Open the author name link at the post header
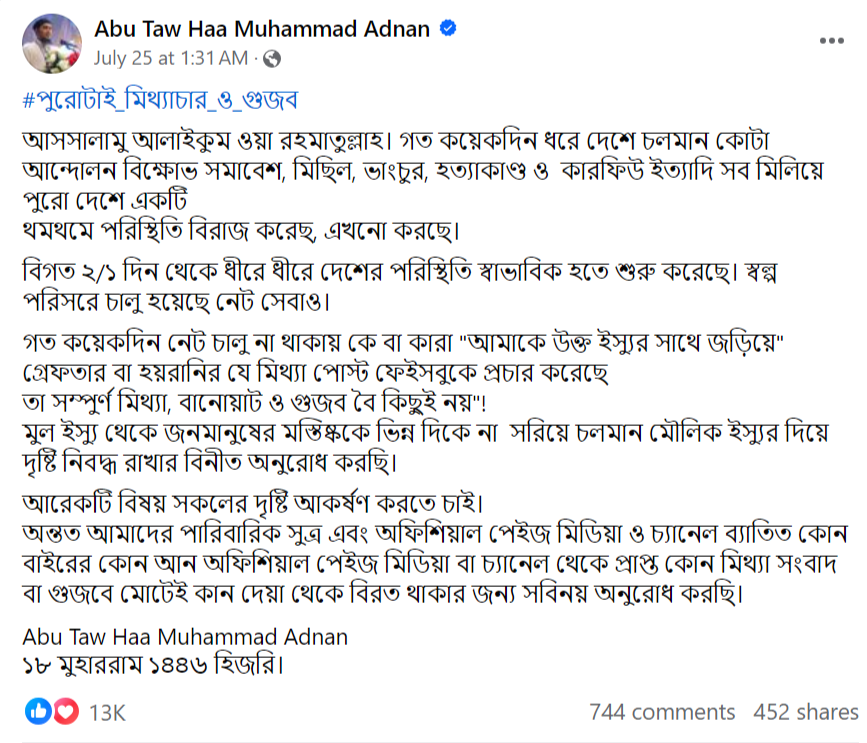 coord(262,29)
